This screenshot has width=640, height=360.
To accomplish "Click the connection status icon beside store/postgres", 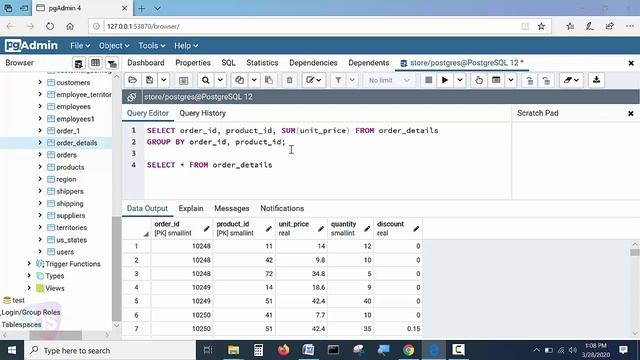I will 131,97.
